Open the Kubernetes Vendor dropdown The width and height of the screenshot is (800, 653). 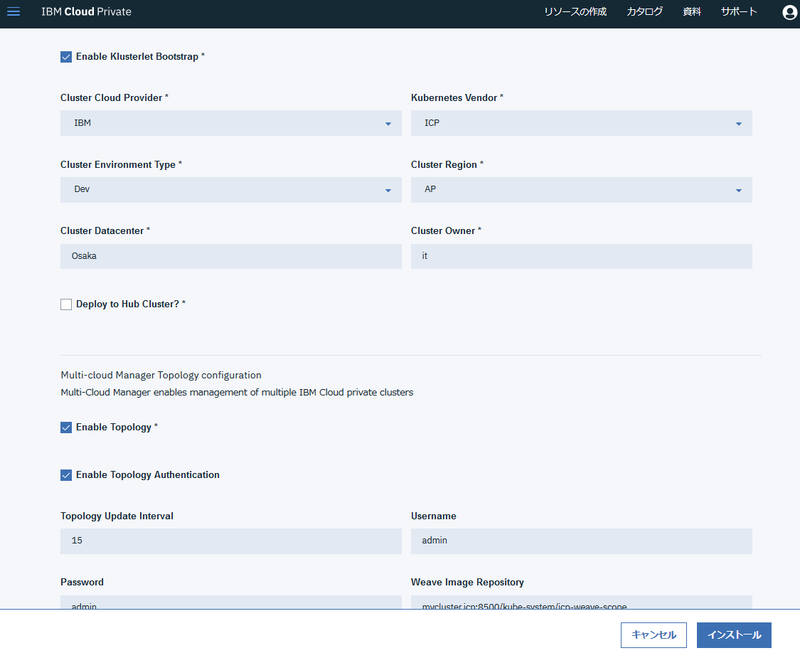pos(581,123)
